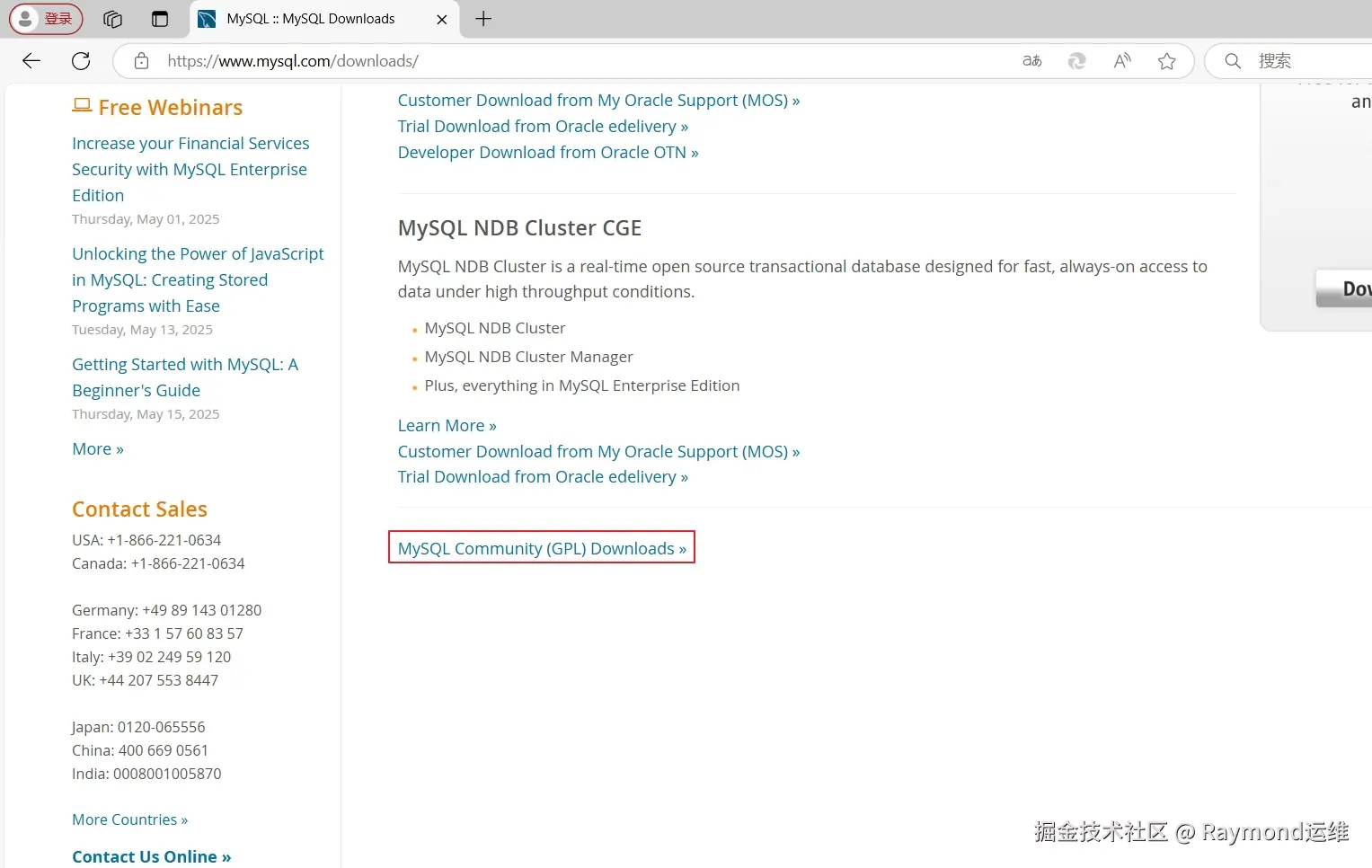Open MySQL Community (GPL) Downloads link
This screenshot has height=868, width=1372.
point(542,549)
